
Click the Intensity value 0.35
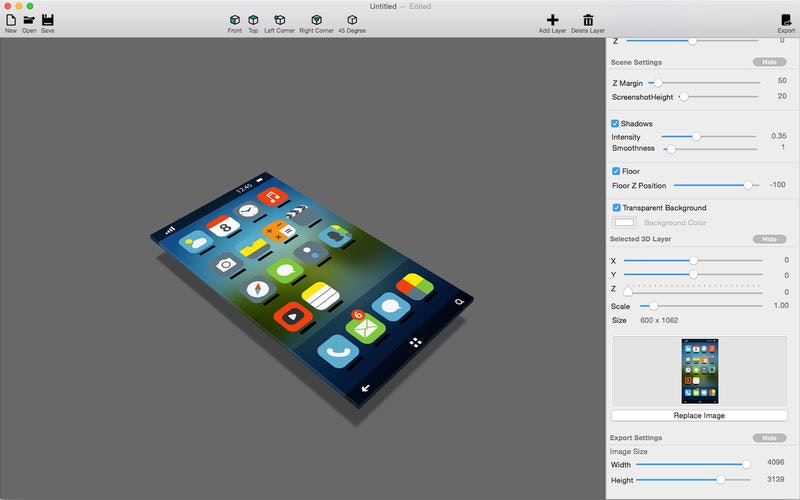tap(779, 136)
